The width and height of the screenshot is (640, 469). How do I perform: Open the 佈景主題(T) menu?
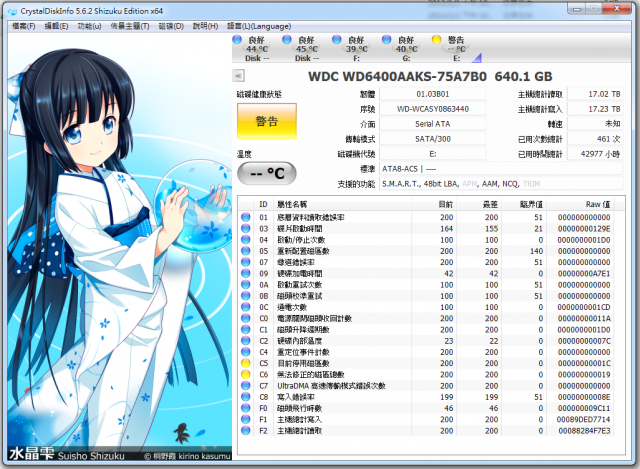130,27
